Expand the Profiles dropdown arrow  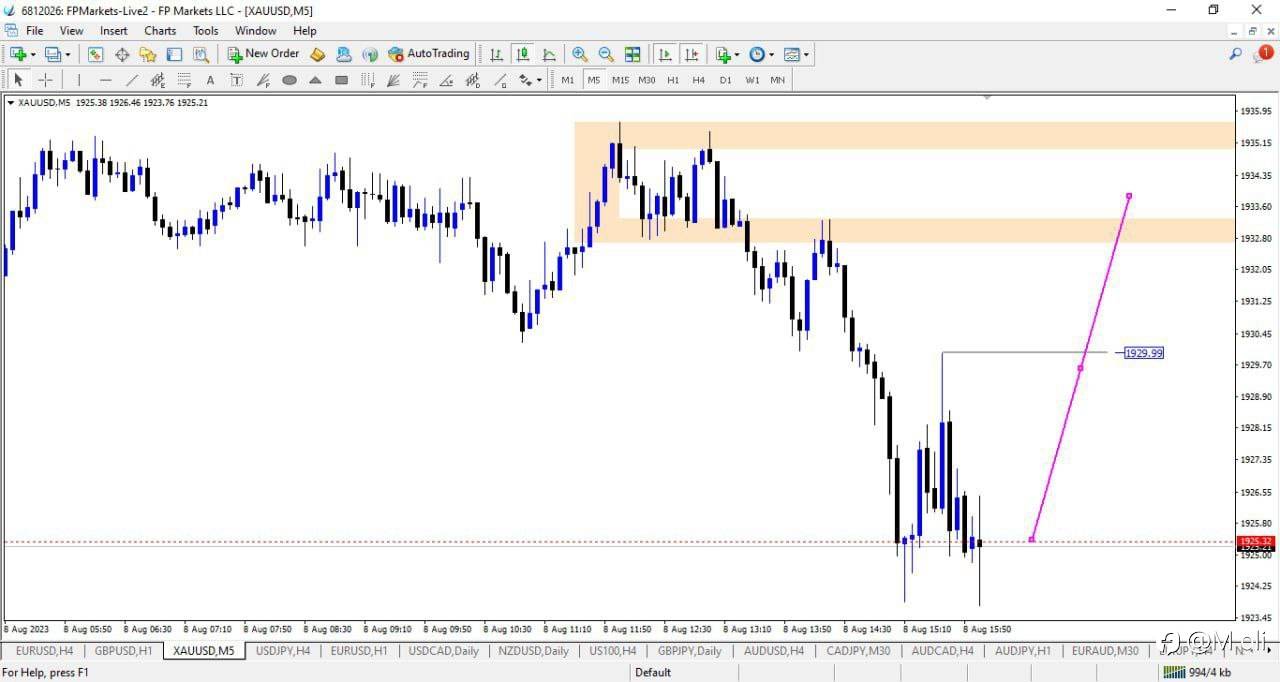68,55
